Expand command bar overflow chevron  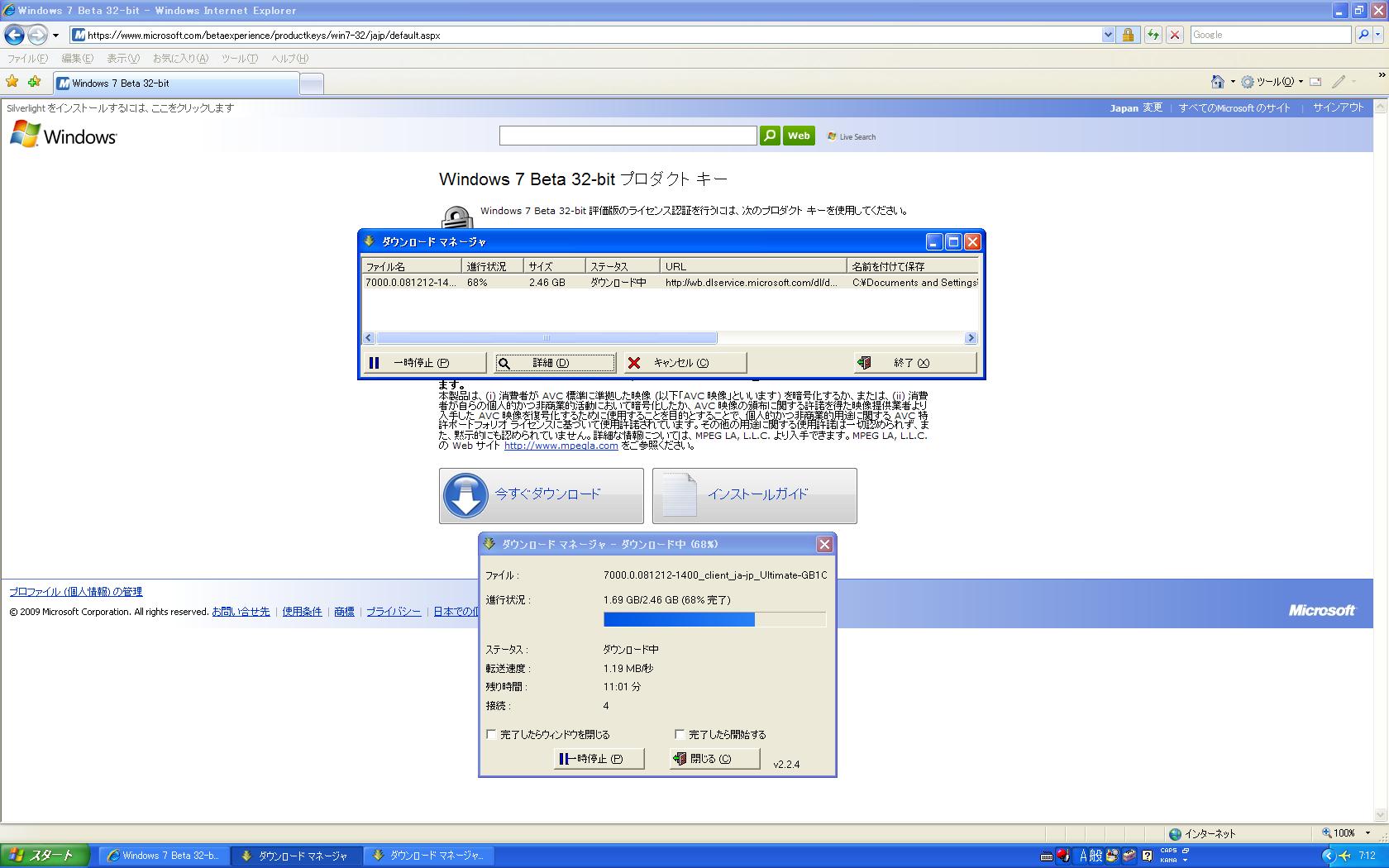coord(1382,75)
